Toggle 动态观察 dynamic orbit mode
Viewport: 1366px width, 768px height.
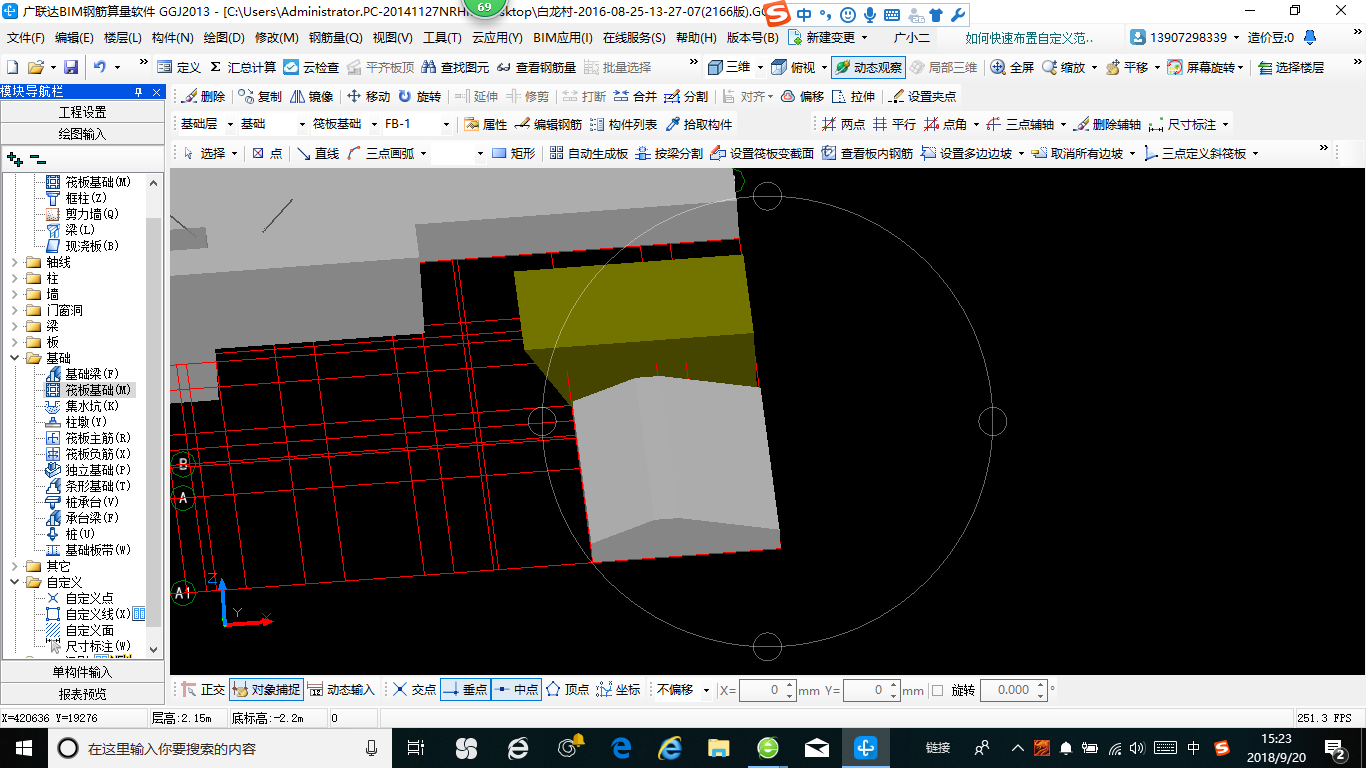tap(867, 67)
